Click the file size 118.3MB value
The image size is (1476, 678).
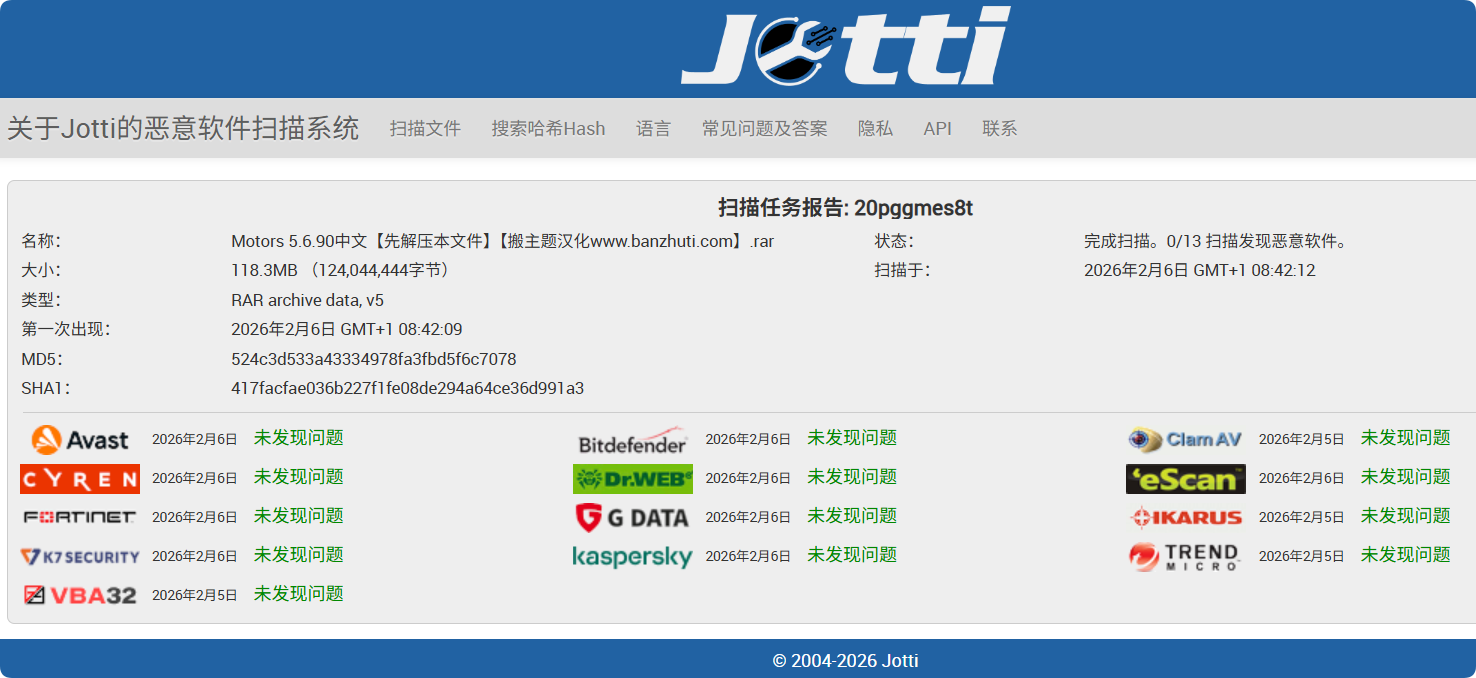point(341,270)
